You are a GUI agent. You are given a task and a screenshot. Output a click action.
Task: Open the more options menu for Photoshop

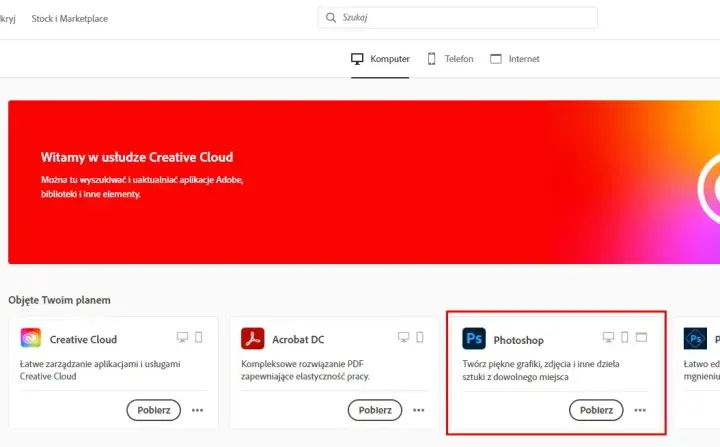click(640, 410)
